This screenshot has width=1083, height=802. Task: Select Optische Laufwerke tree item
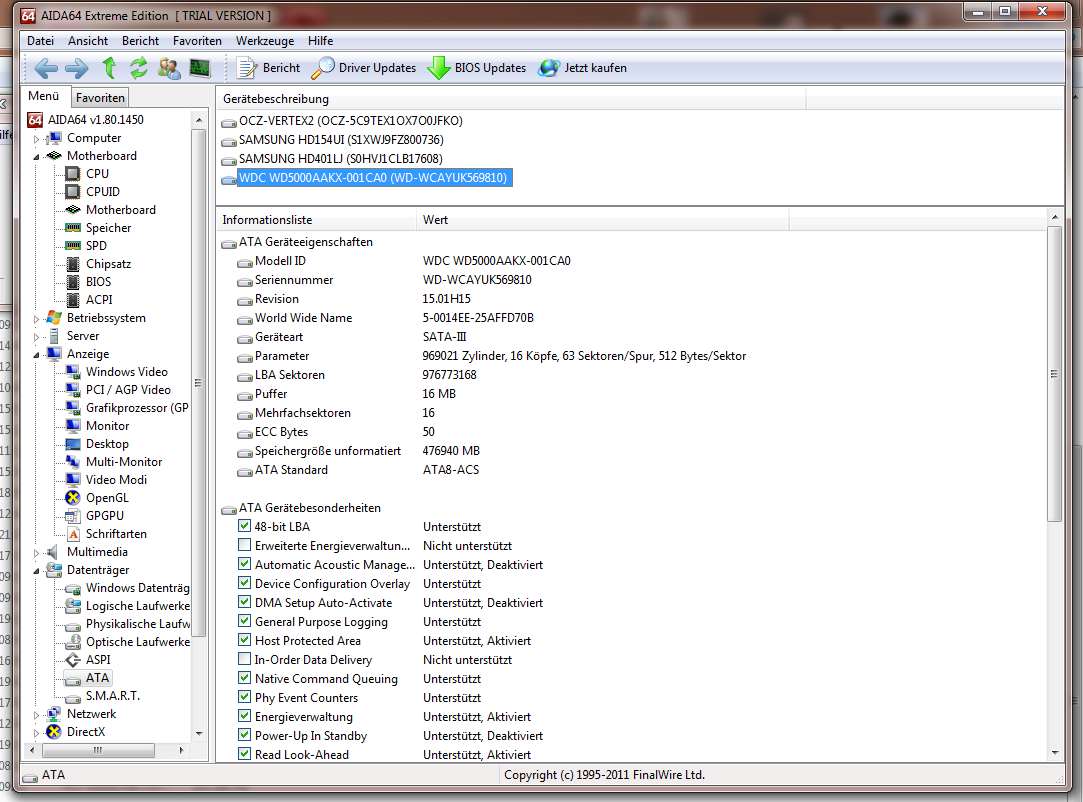(x=137, y=641)
